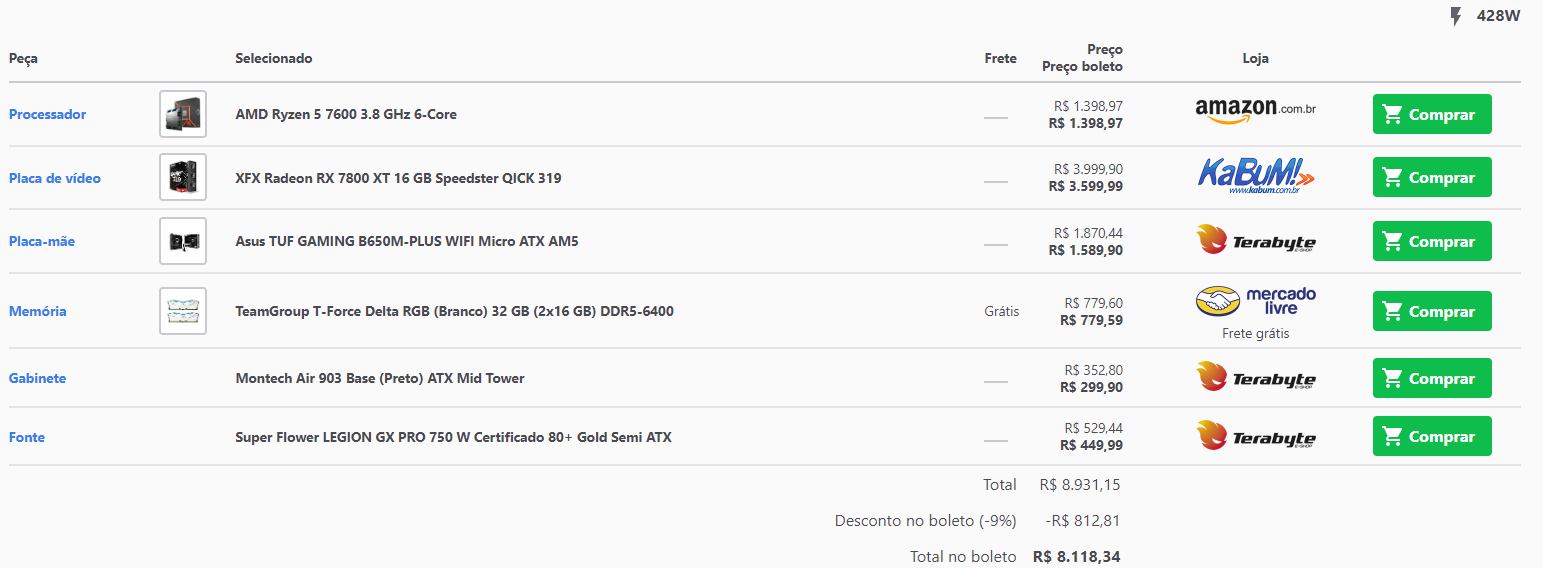Click Comprar for the Montech Air 903 case

tap(1432, 378)
